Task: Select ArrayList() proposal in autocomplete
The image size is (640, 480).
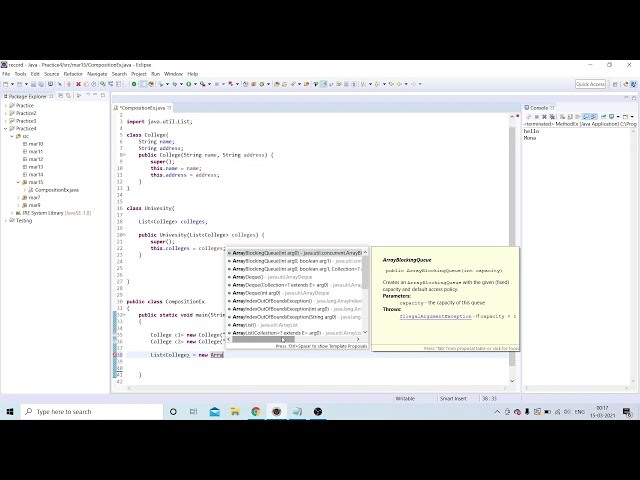Action: coord(294,325)
